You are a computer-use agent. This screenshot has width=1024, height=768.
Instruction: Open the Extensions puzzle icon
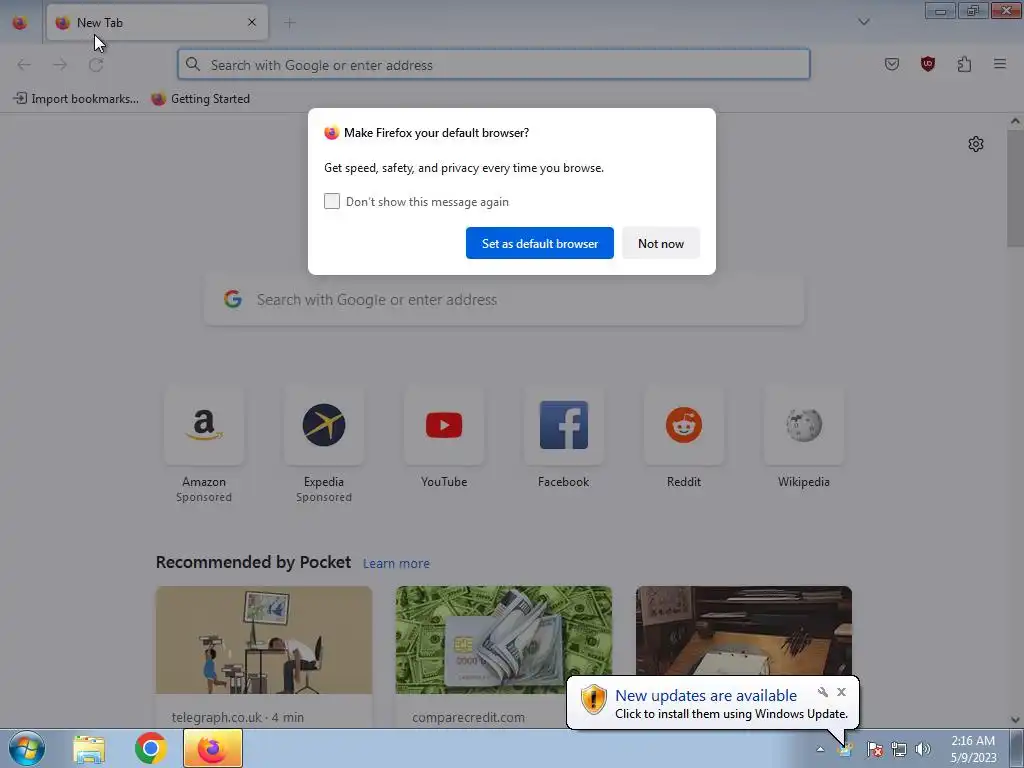click(964, 64)
